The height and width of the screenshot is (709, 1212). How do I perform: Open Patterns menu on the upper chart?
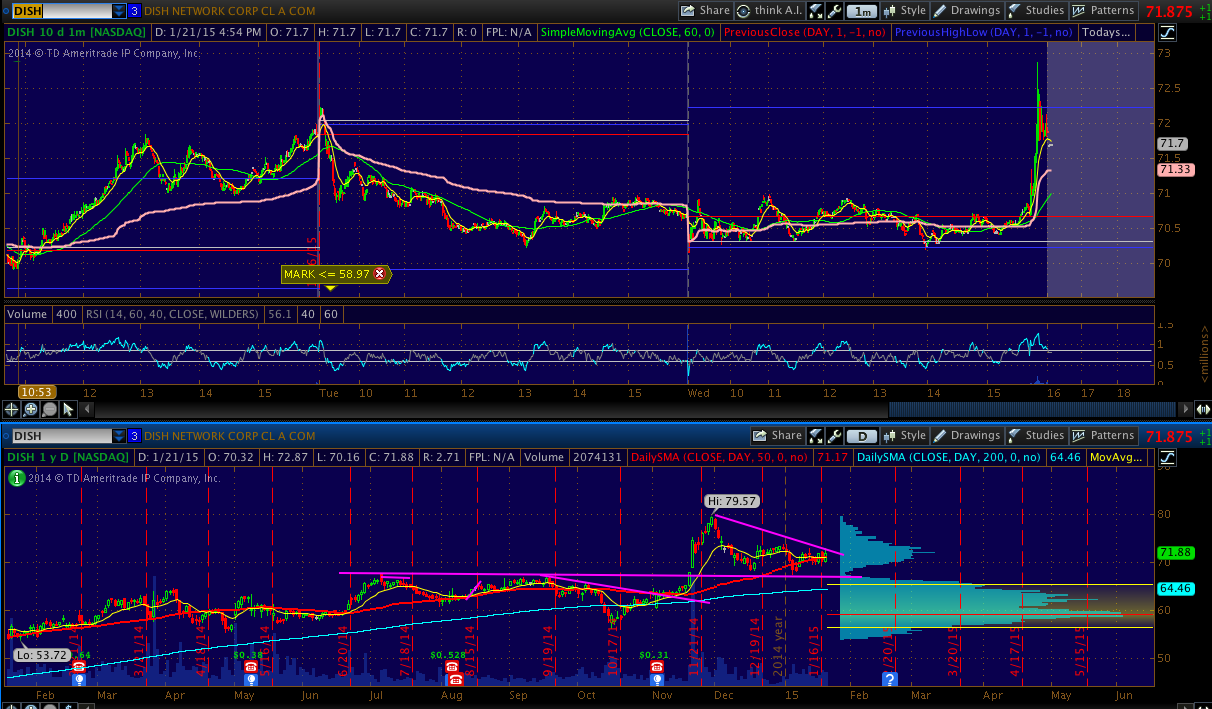pos(1104,11)
